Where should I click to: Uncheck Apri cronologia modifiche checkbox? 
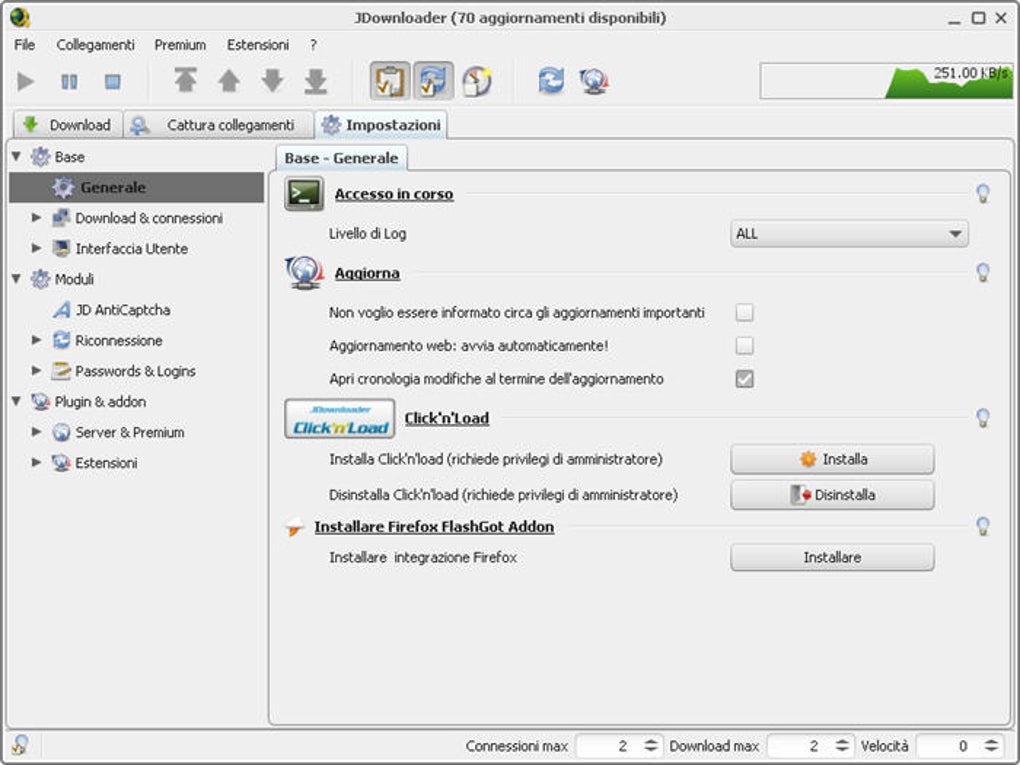tap(744, 379)
